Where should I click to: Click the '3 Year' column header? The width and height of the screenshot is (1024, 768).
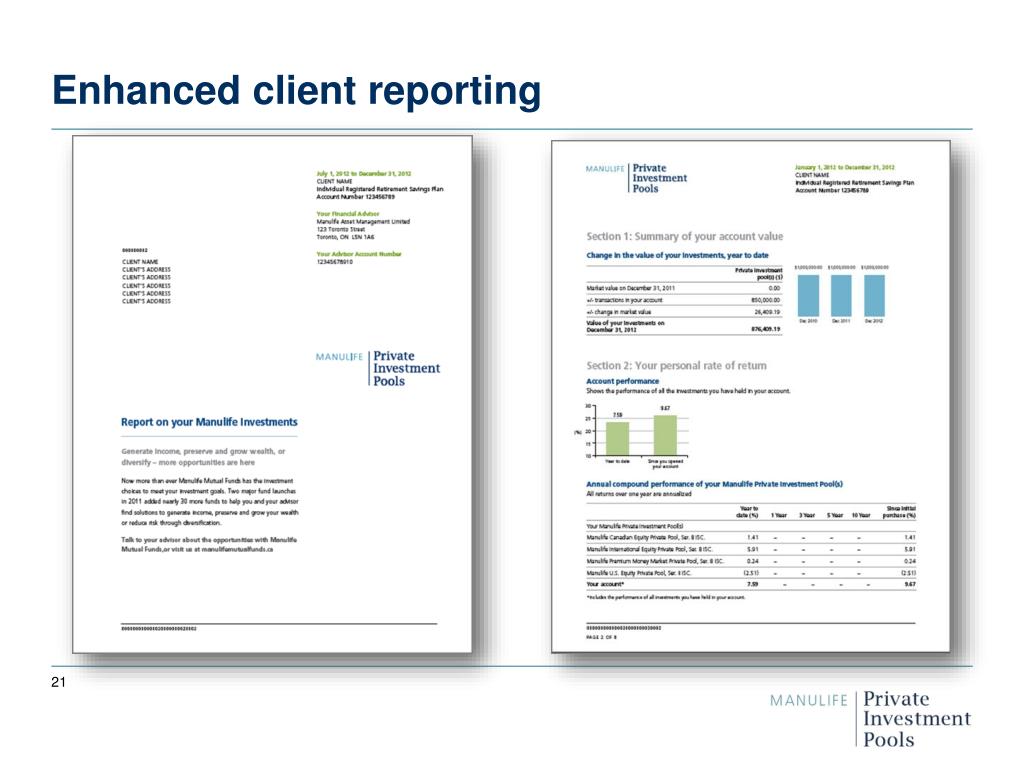(x=807, y=515)
